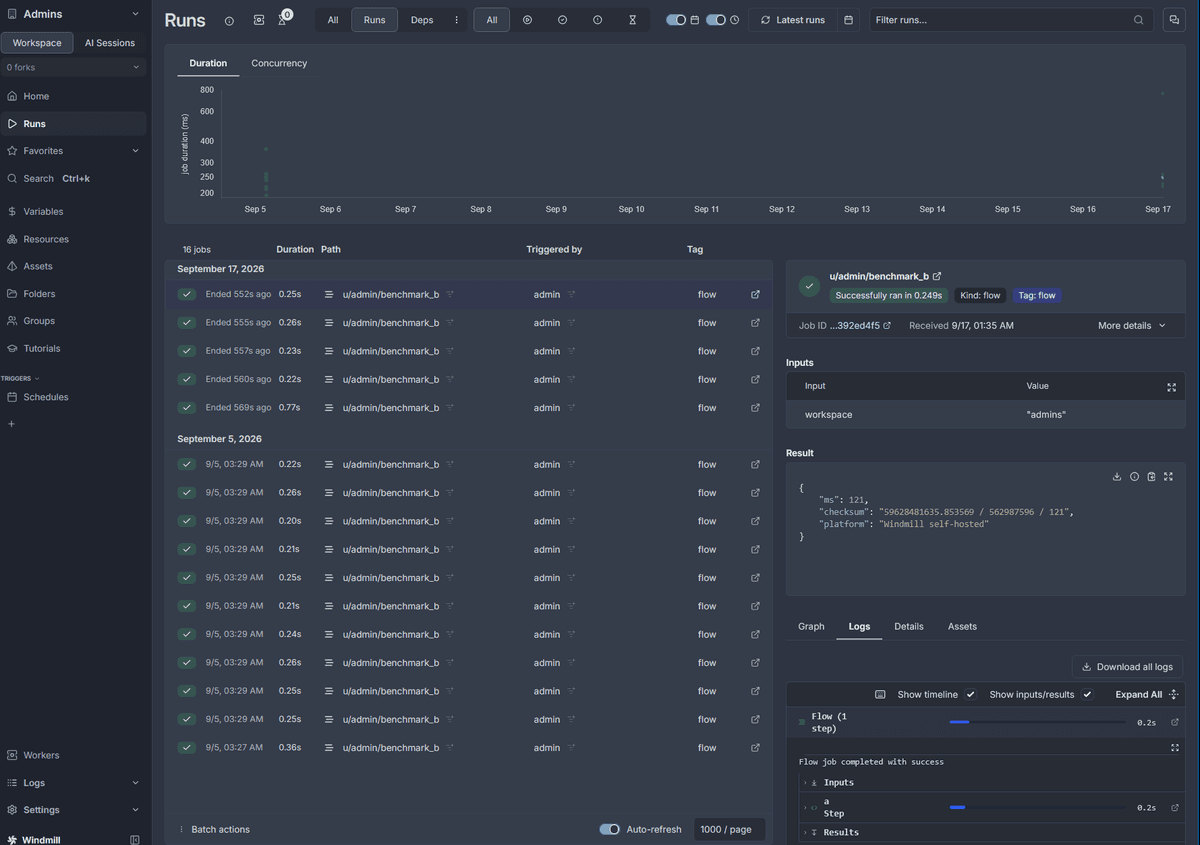Open the Details tab
This screenshot has height=845, width=1200.
coord(909,626)
